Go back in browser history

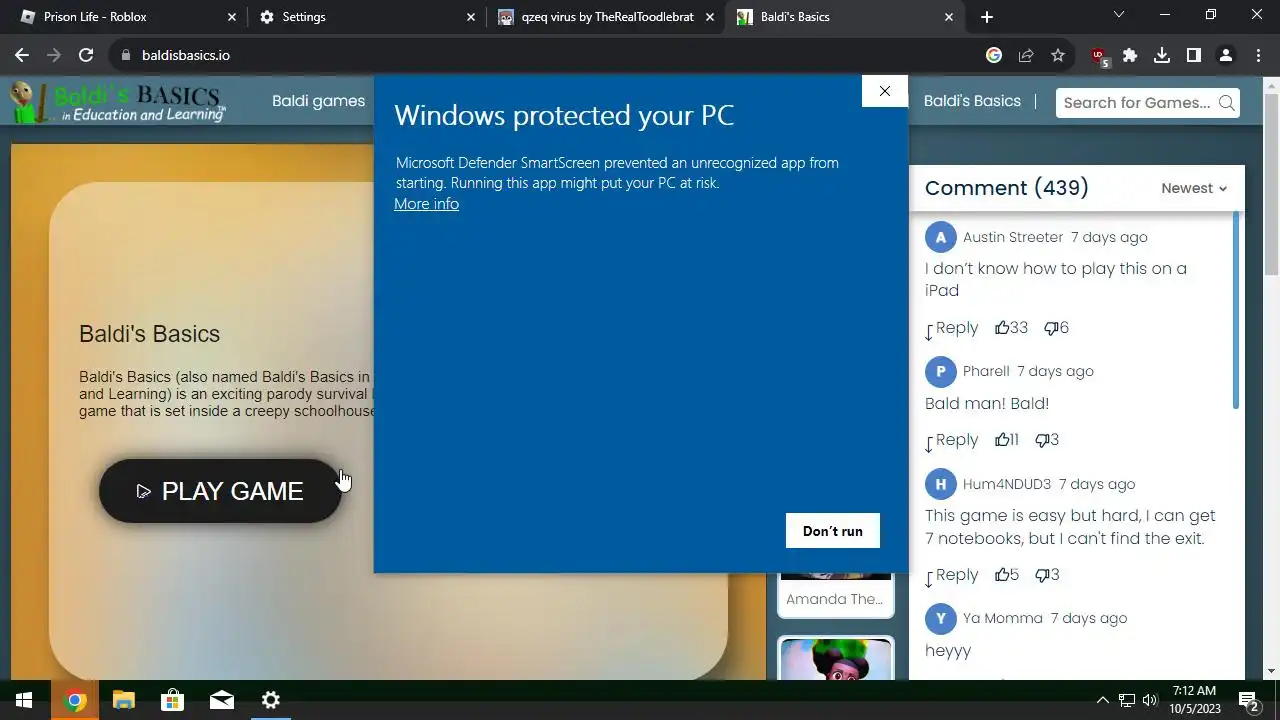pos(22,55)
